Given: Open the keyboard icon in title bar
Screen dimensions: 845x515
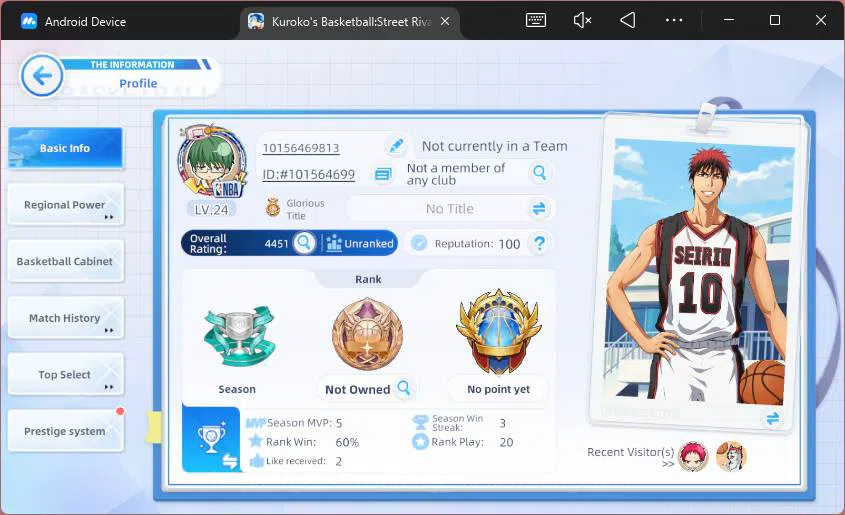Looking at the screenshot, I should pos(536,20).
